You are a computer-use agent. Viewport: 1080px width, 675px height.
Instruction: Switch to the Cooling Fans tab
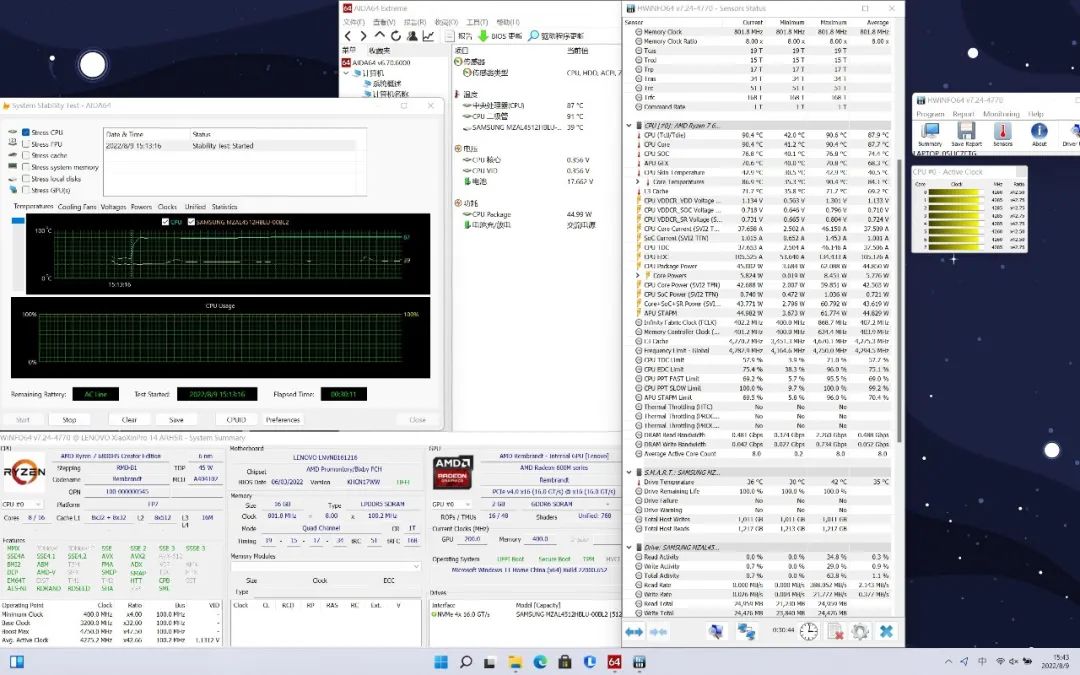tap(78, 207)
